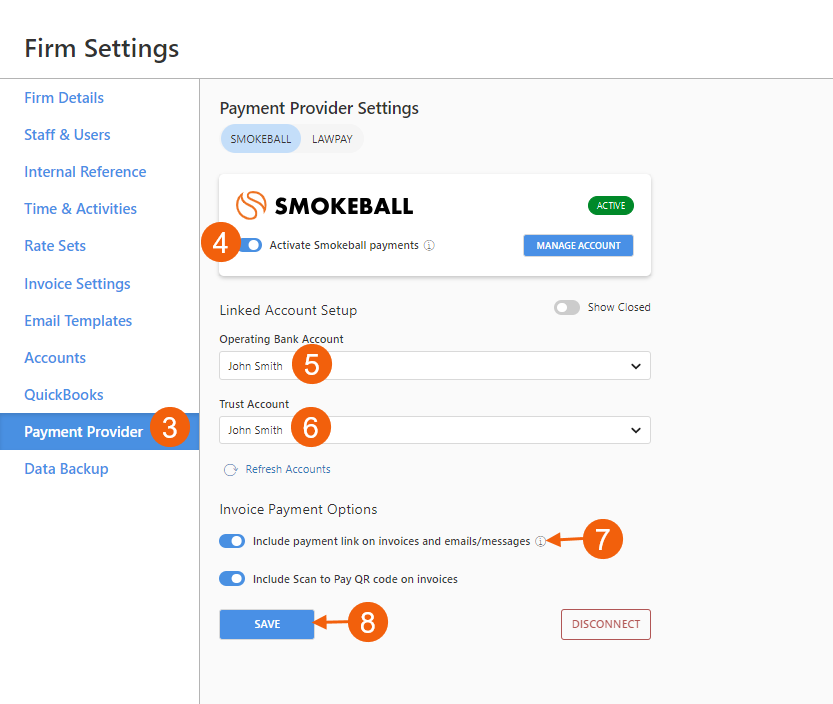Click the DISCONNECT button
Image resolution: width=833 pixels, height=704 pixels.
(x=606, y=624)
